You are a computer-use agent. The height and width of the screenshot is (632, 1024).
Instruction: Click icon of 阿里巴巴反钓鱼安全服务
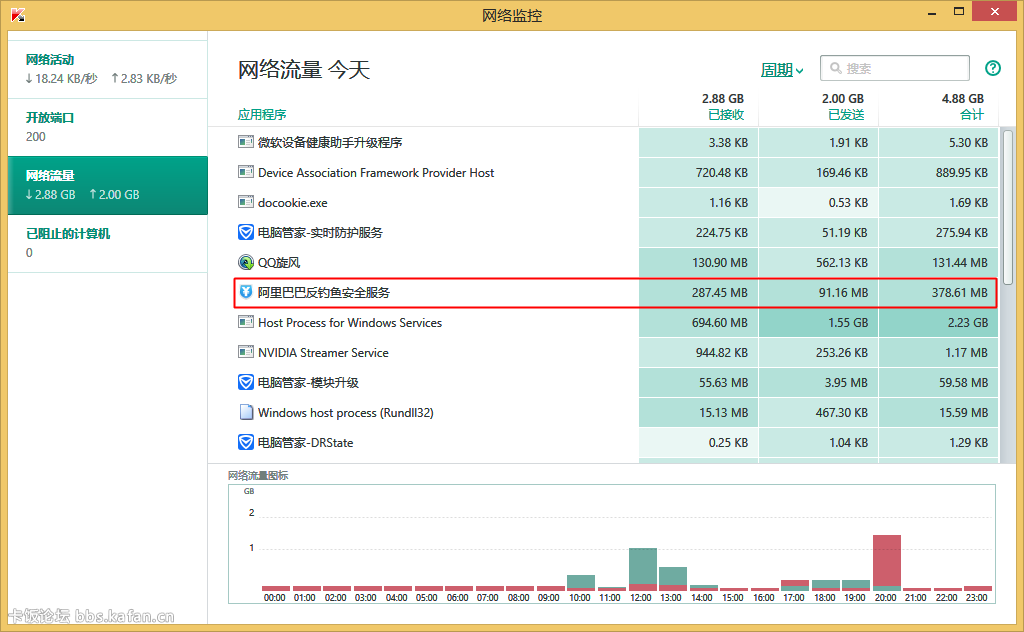click(246, 292)
